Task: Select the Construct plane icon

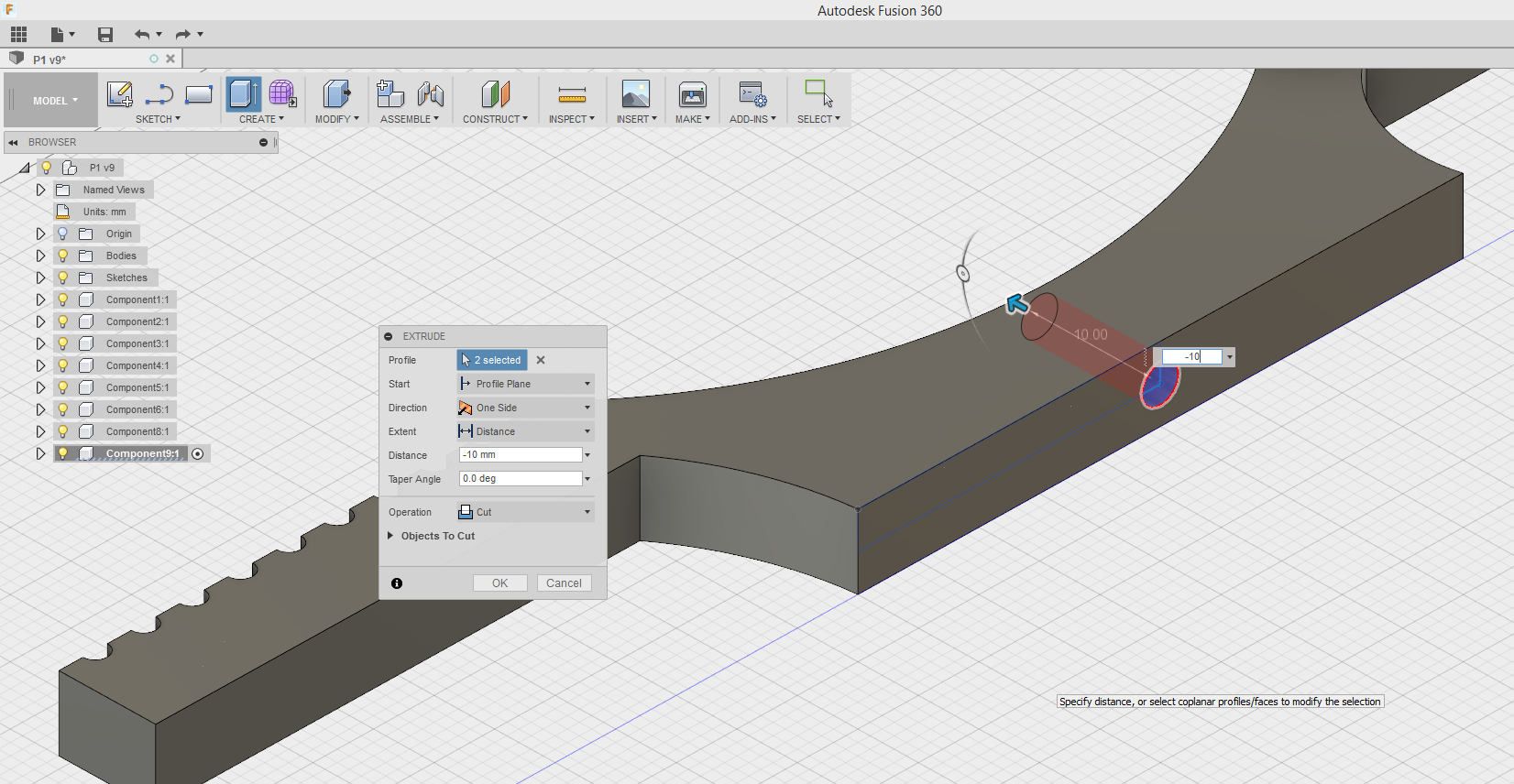Action: [495, 94]
